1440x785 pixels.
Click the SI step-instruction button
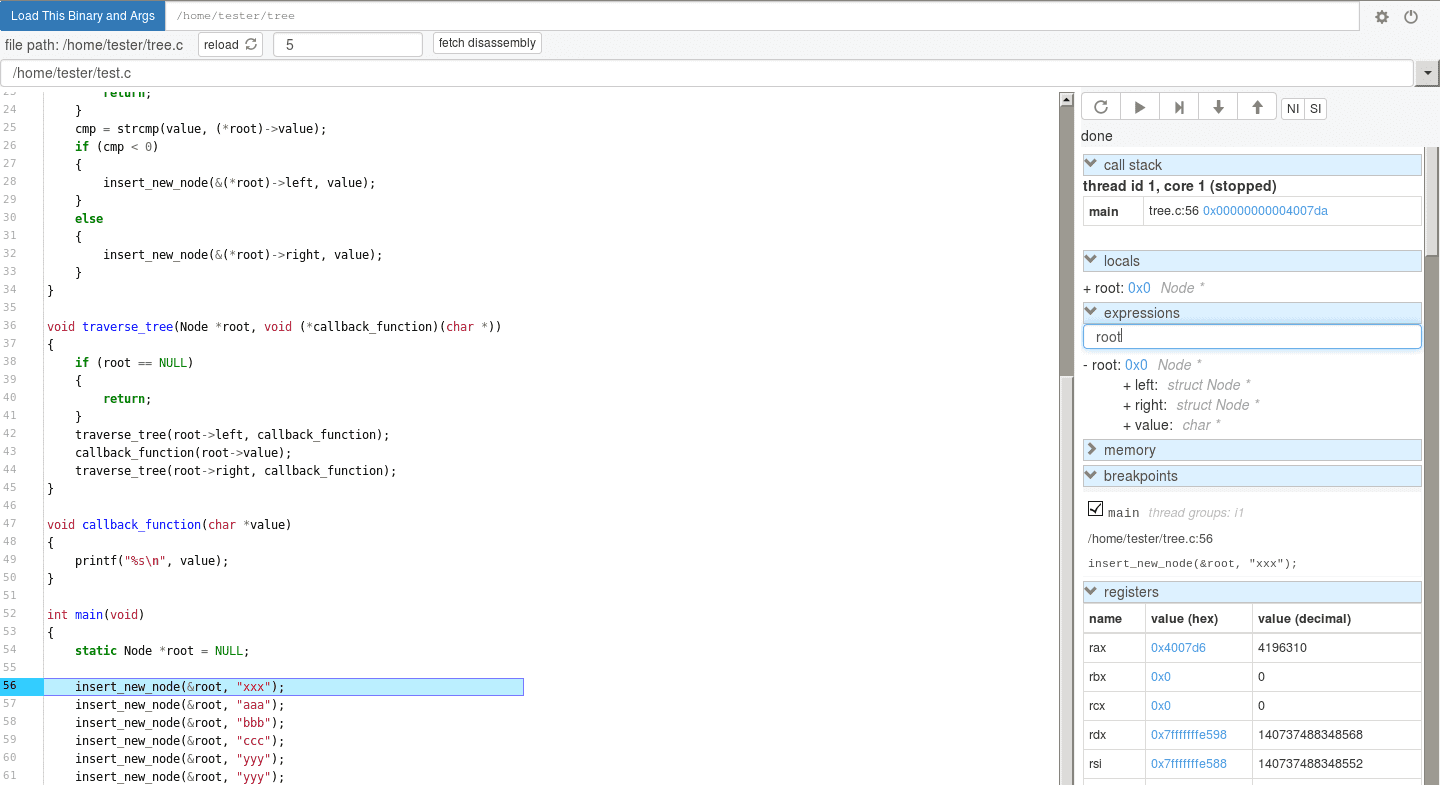pyautogui.click(x=1315, y=108)
